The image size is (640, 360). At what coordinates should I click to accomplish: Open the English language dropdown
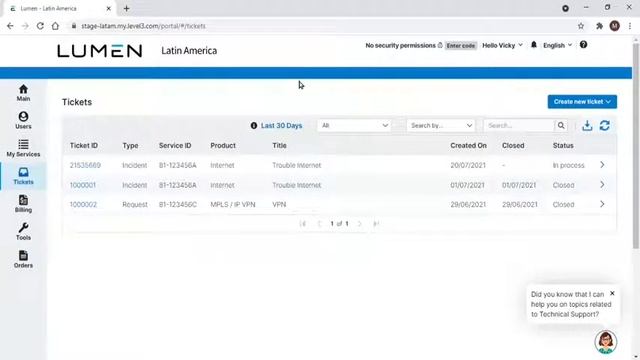pyautogui.click(x=557, y=45)
